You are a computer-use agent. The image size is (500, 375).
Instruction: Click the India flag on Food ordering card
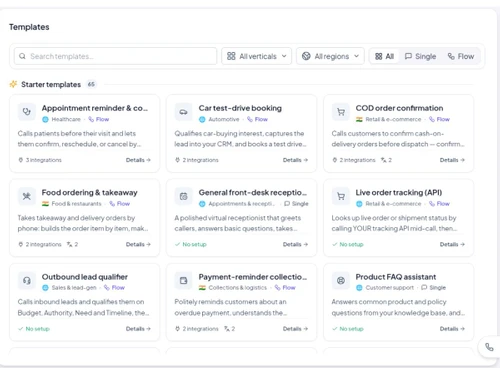(45, 204)
